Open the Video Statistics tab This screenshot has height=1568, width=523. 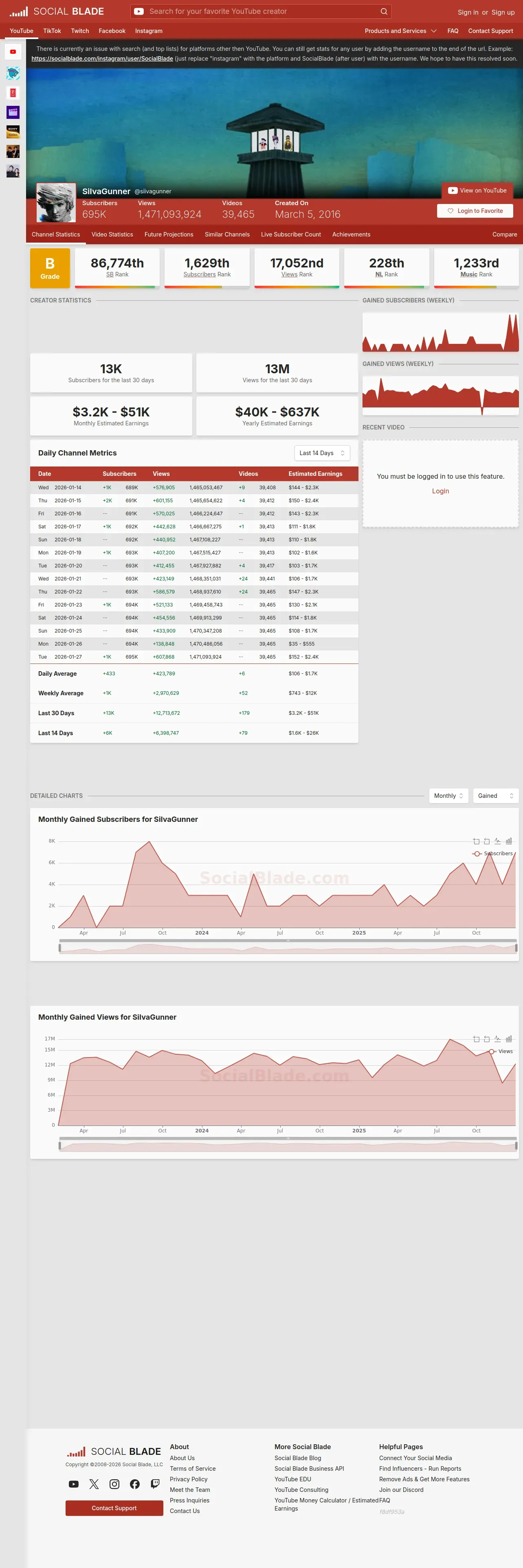112,234
